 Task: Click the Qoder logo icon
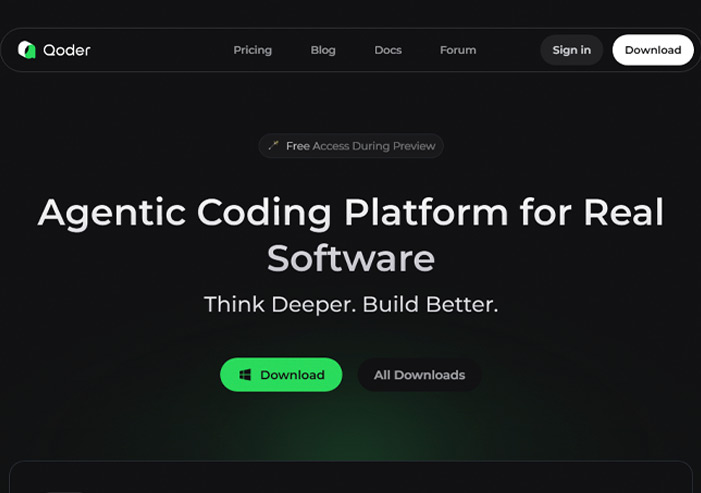(x=26, y=50)
